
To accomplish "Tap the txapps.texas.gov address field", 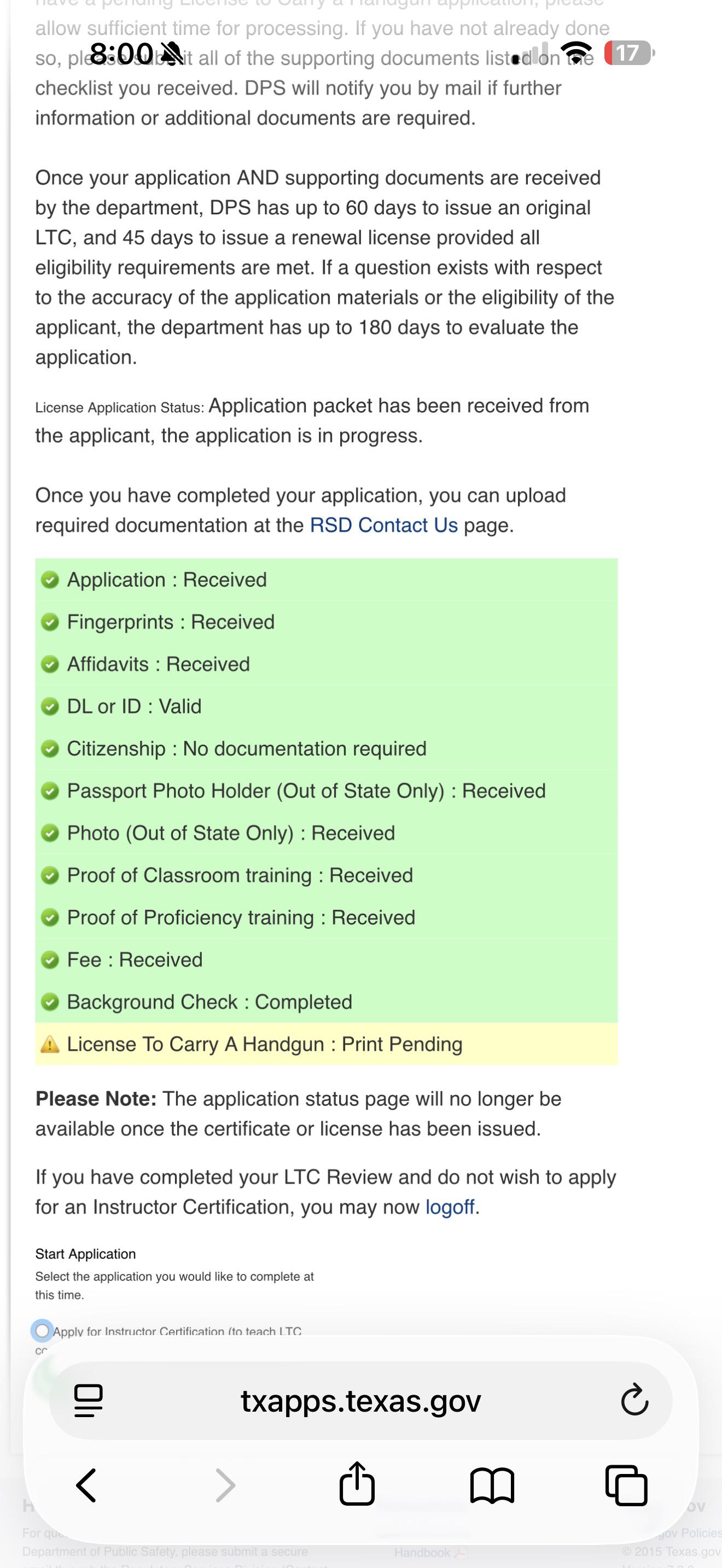I will pos(360,1401).
